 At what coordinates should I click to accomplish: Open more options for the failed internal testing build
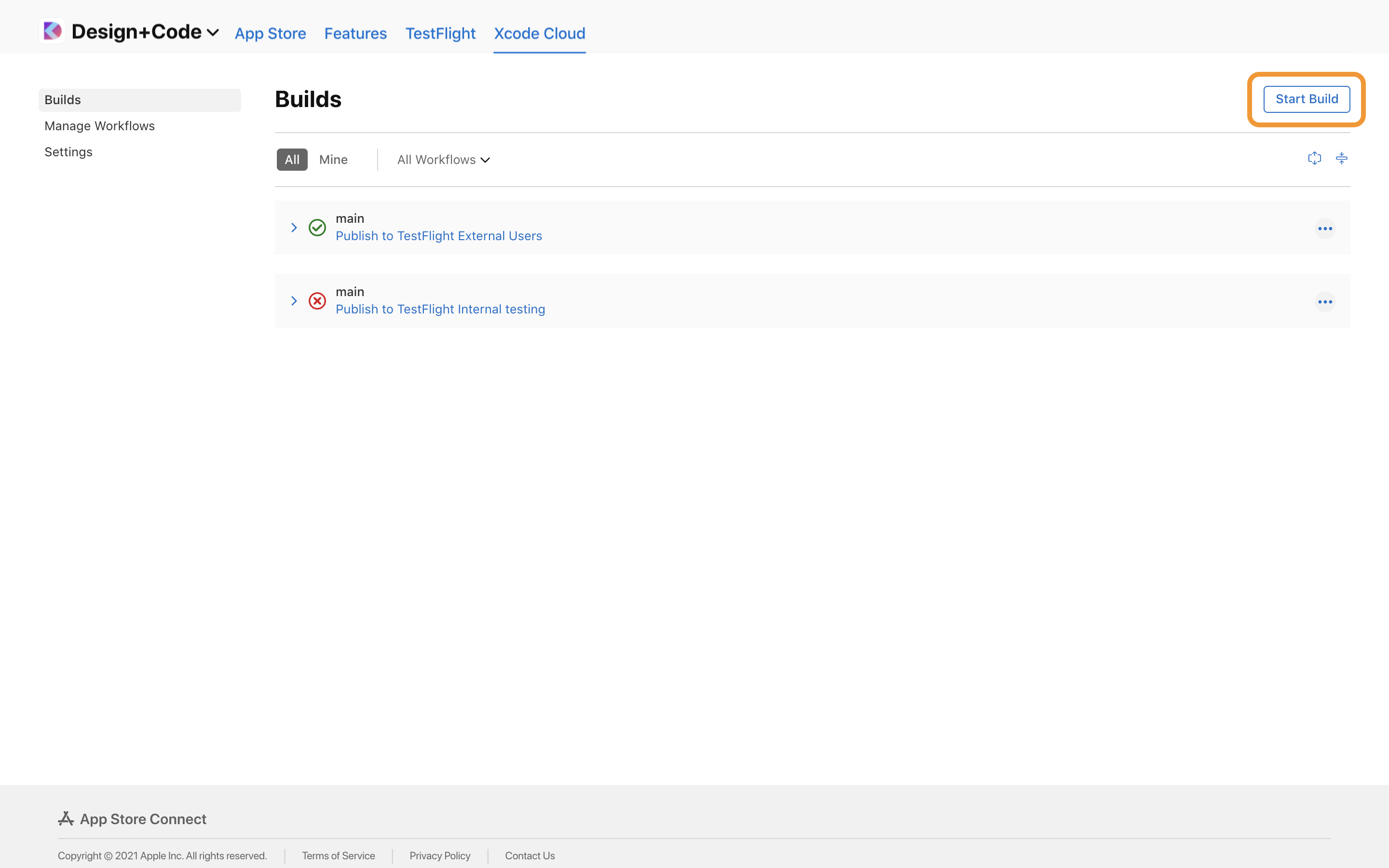[x=1325, y=301]
